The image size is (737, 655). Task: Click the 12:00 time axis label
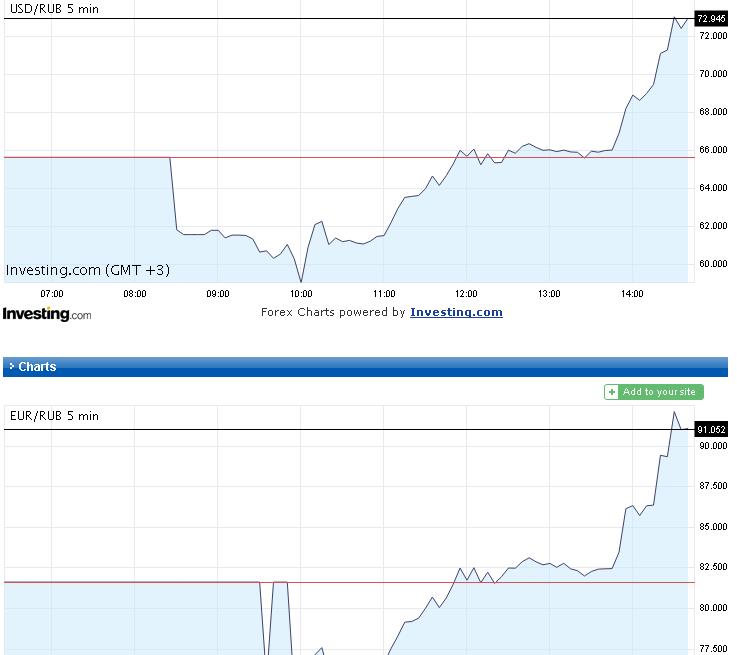coord(466,294)
